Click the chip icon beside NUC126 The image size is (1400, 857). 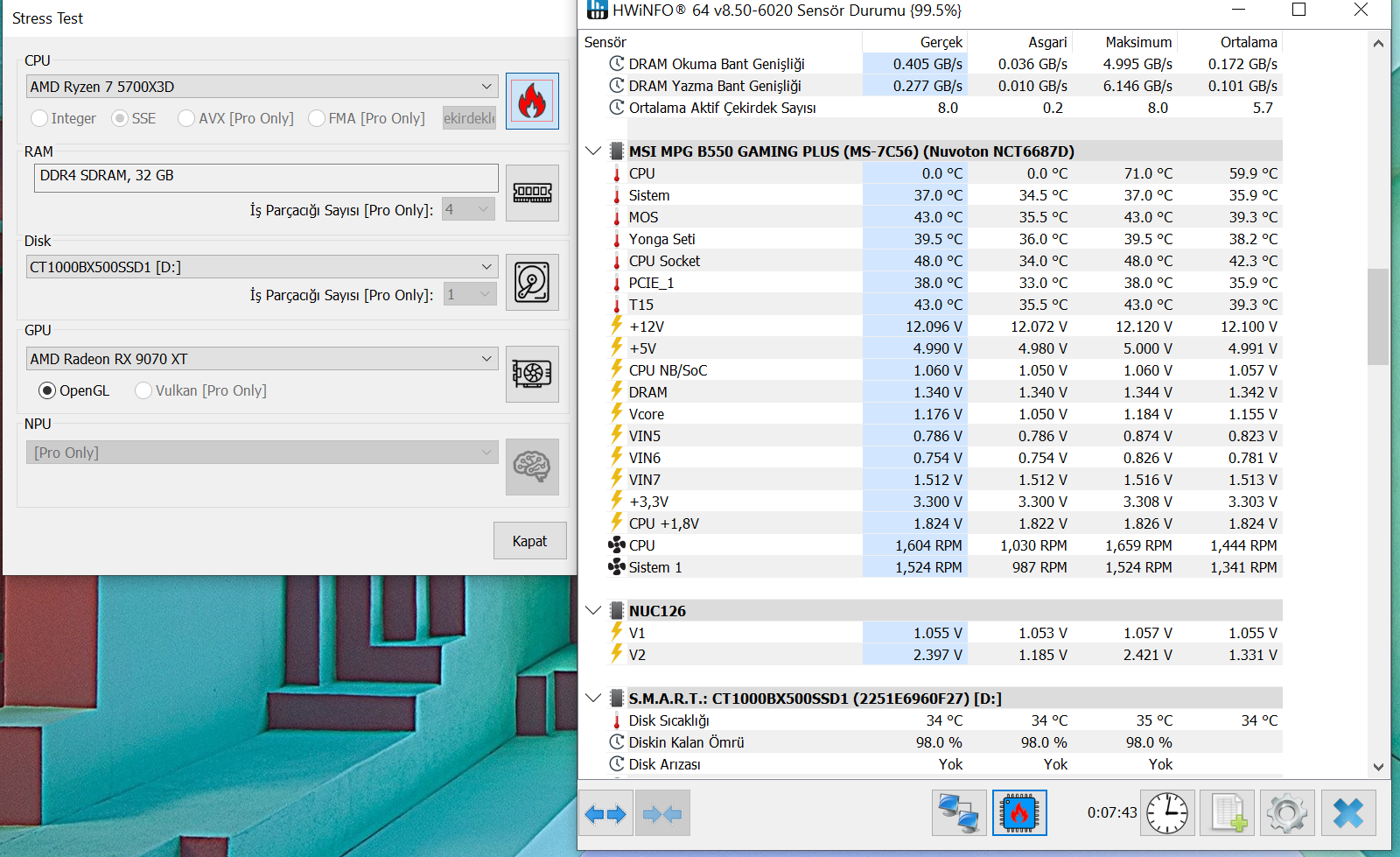617,611
